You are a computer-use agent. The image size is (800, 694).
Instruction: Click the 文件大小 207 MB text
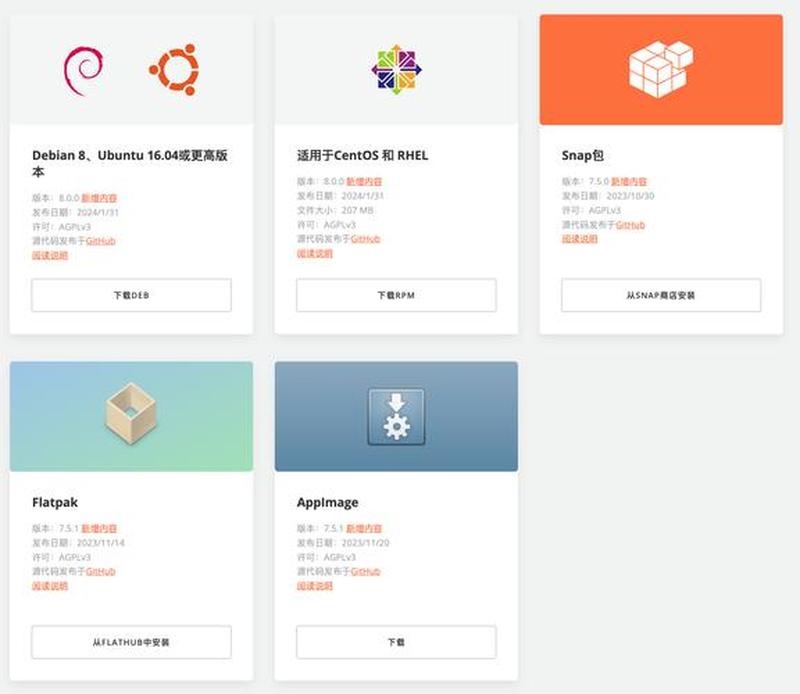point(335,210)
